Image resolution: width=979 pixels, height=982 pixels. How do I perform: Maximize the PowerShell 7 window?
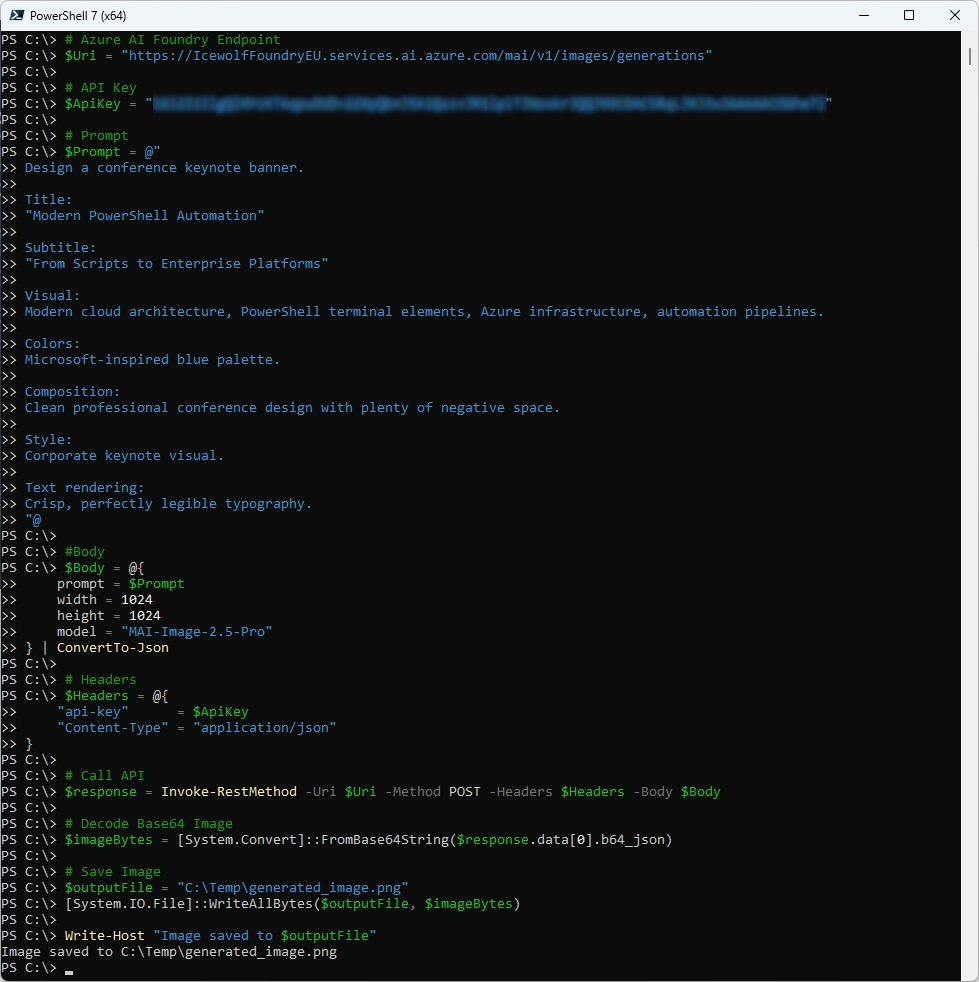pos(909,15)
